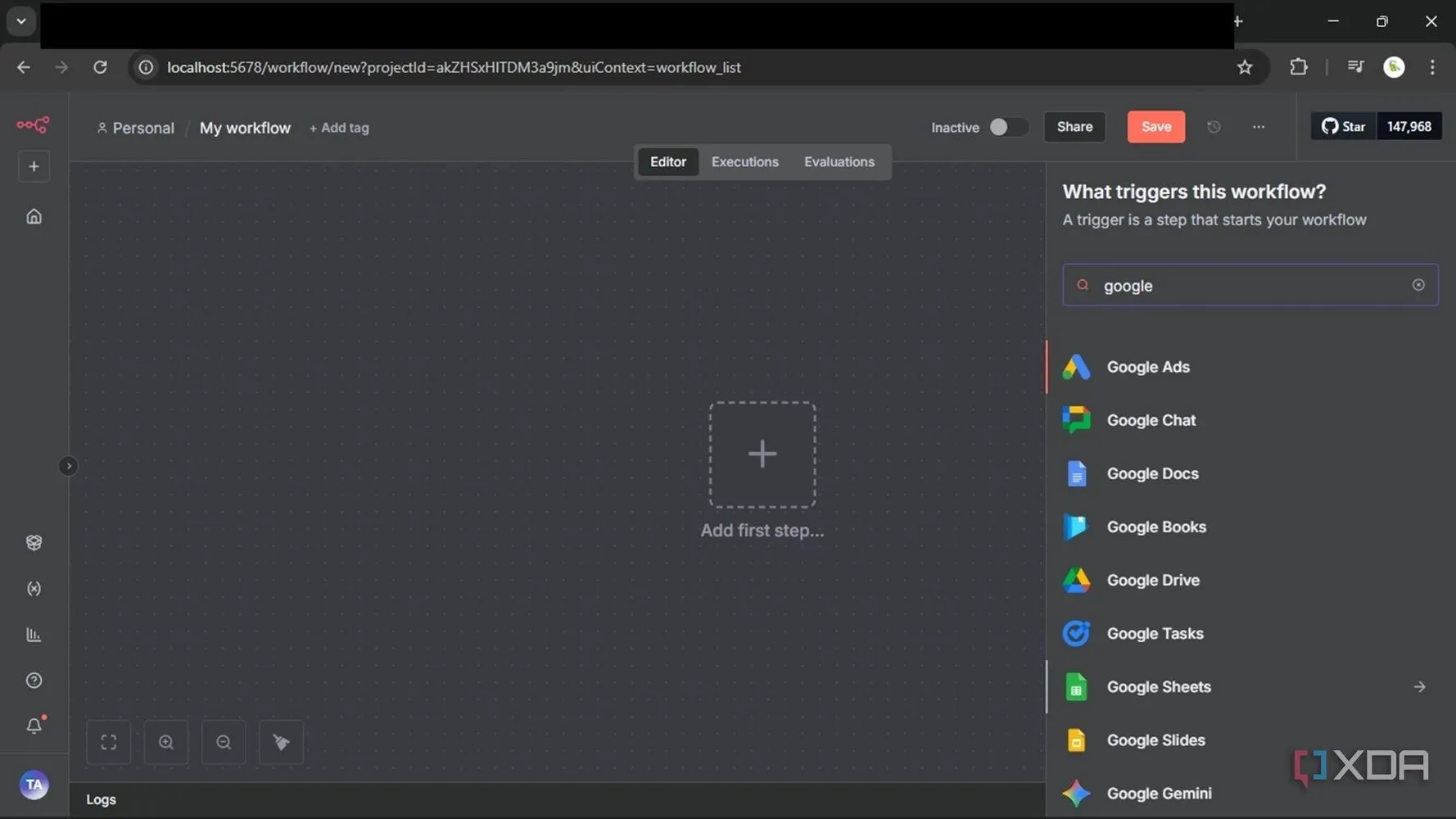1456x819 pixels.
Task: Fit the workflow to view
Action: click(x=108, y=742)
